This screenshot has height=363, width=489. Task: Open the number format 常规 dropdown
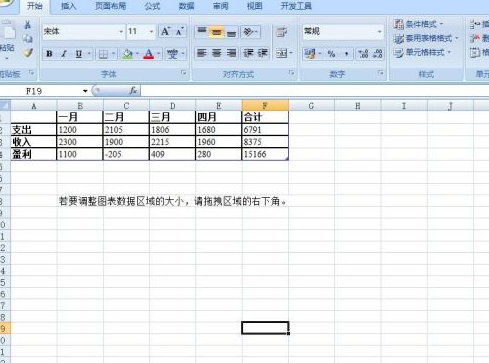pos(379,32)
